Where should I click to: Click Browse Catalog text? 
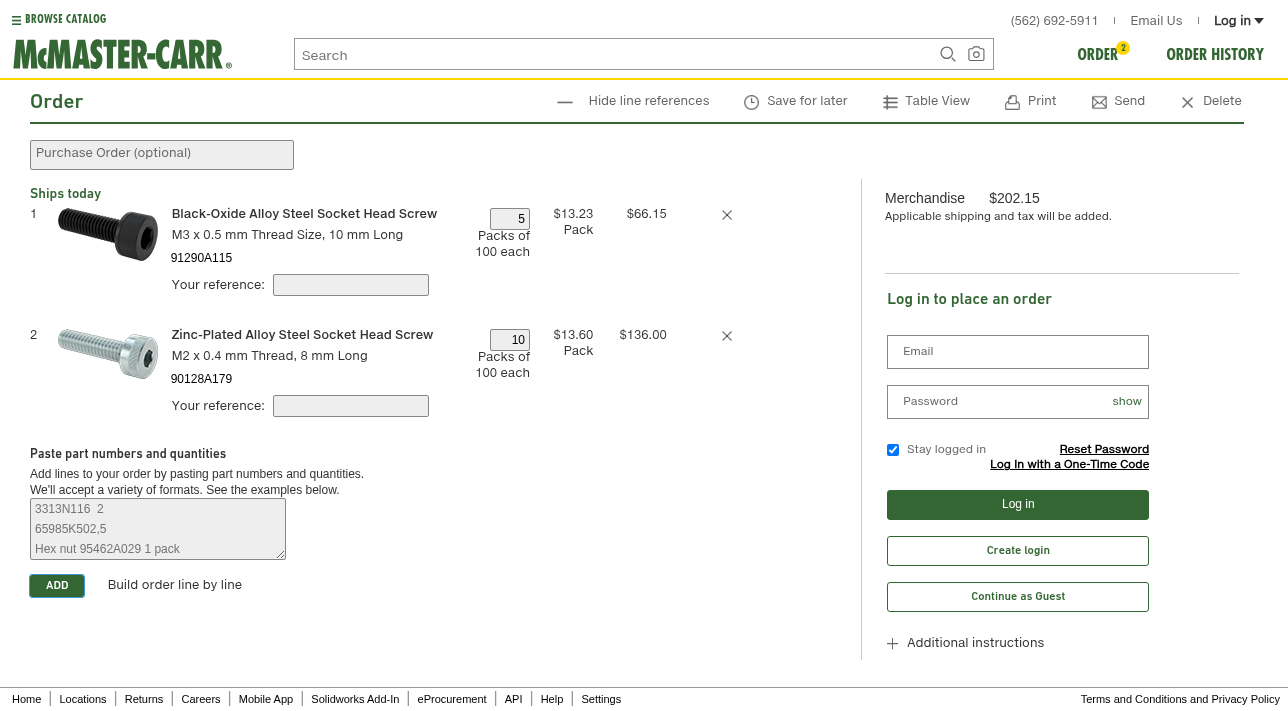[66, 19]
